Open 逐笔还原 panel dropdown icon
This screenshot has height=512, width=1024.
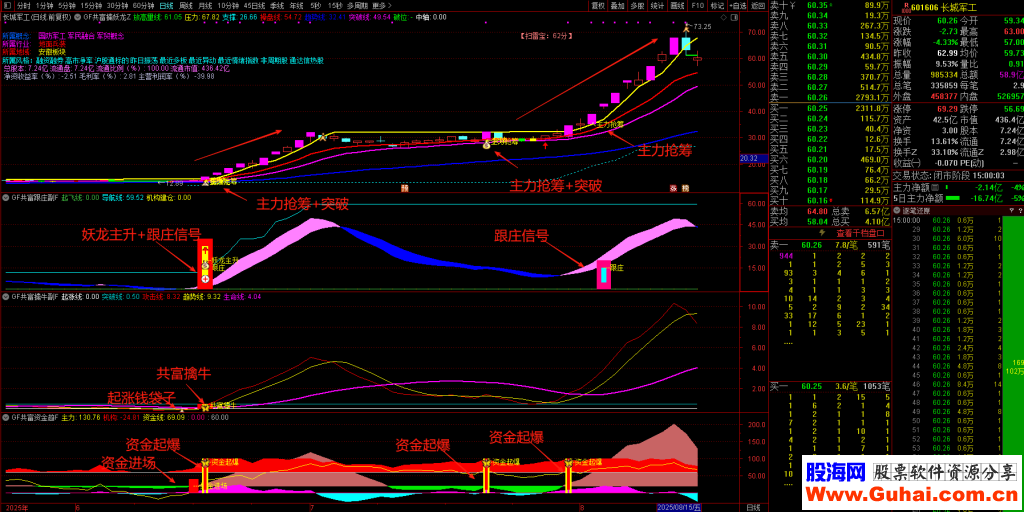tap(898, 210)
